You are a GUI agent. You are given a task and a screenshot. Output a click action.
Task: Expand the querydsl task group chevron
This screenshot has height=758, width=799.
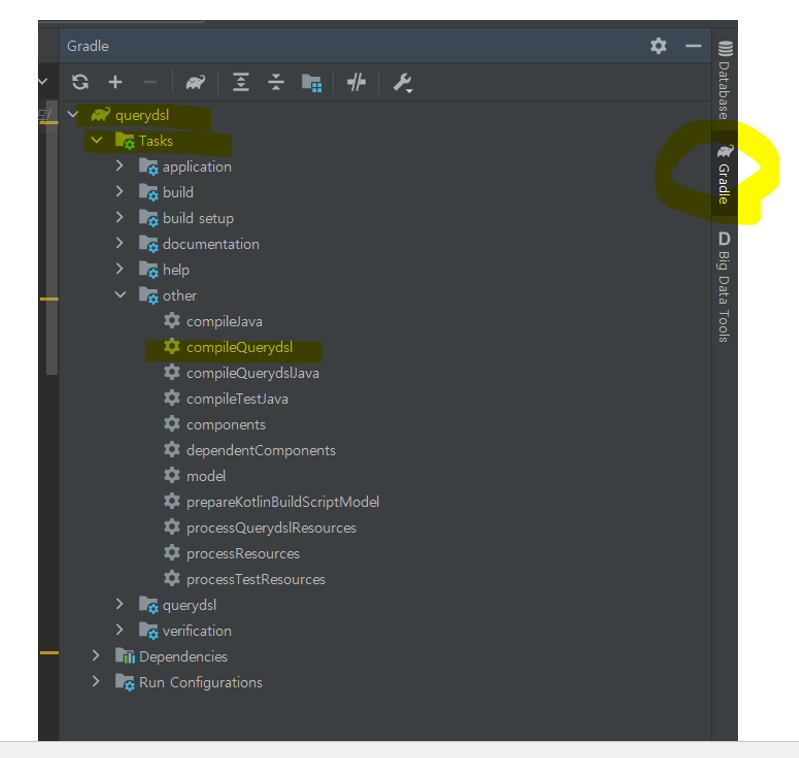(x=119, y=604)
